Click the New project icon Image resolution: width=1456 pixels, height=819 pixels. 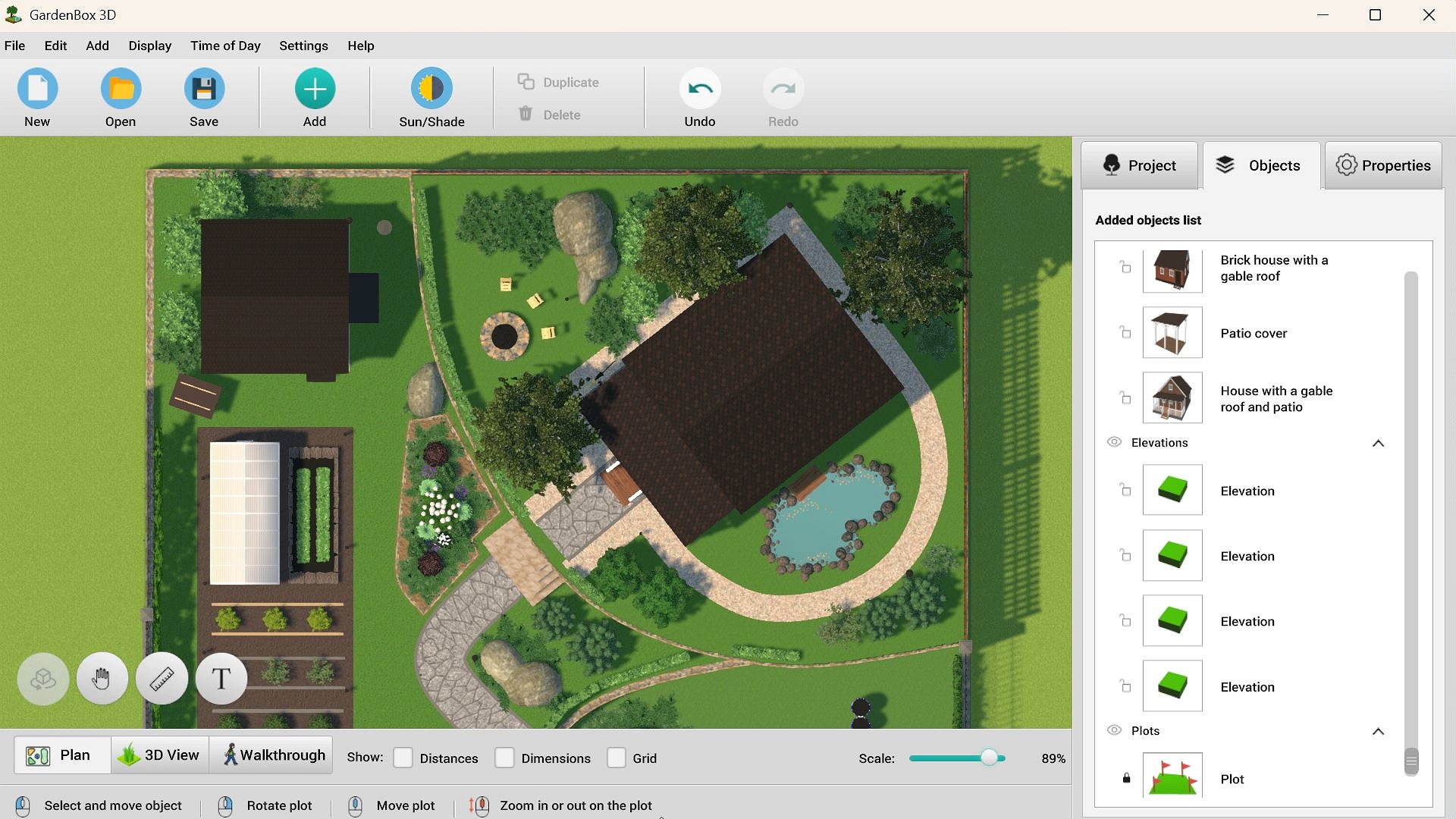pyautogui.click(x=37, y=89)
